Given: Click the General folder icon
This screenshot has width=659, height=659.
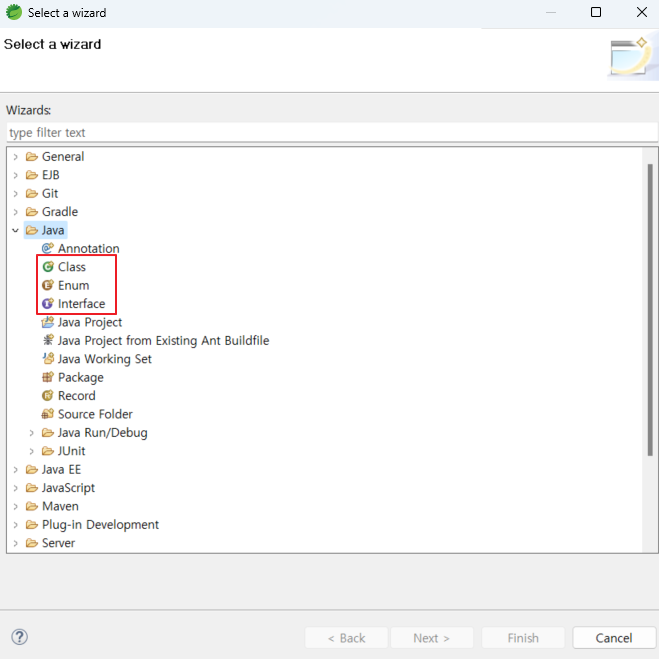Looking at the screenshot, I should [x=32, y=157].
